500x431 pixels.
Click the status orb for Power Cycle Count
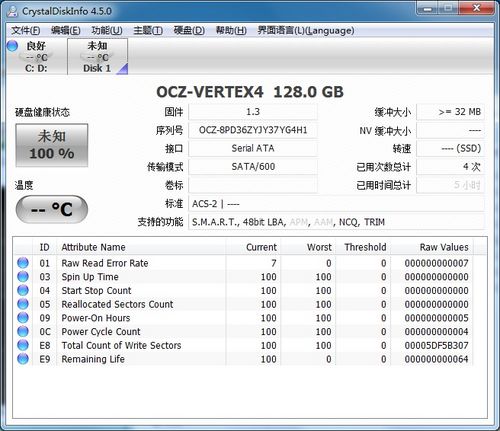[x=23, y=331]
